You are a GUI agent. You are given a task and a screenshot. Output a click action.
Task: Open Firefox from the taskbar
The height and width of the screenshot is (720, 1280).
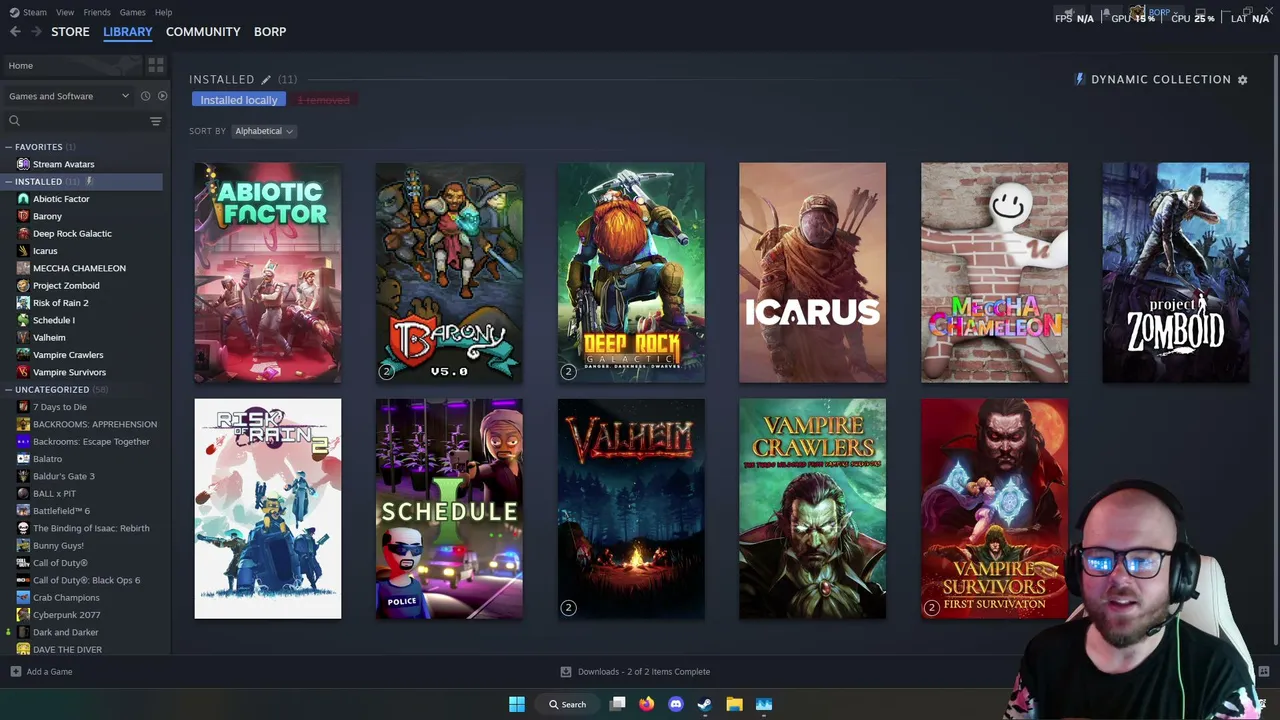(647, 704)
